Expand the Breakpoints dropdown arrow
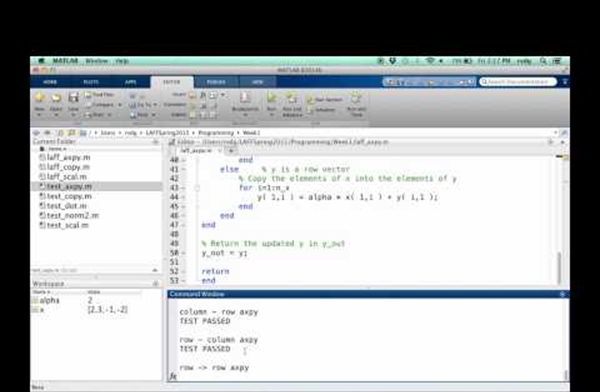600x392 pixels. coord(245,115)
